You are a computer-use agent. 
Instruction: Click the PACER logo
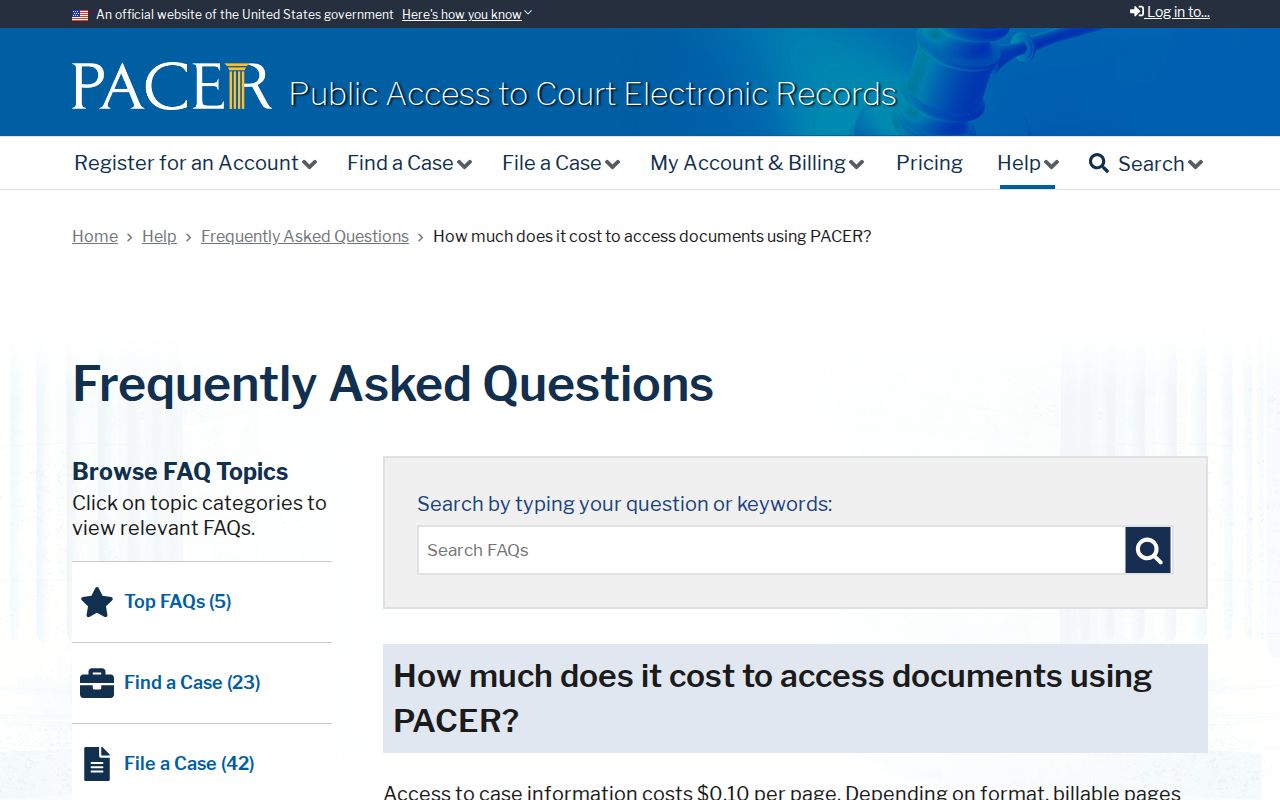pos(171,86)
